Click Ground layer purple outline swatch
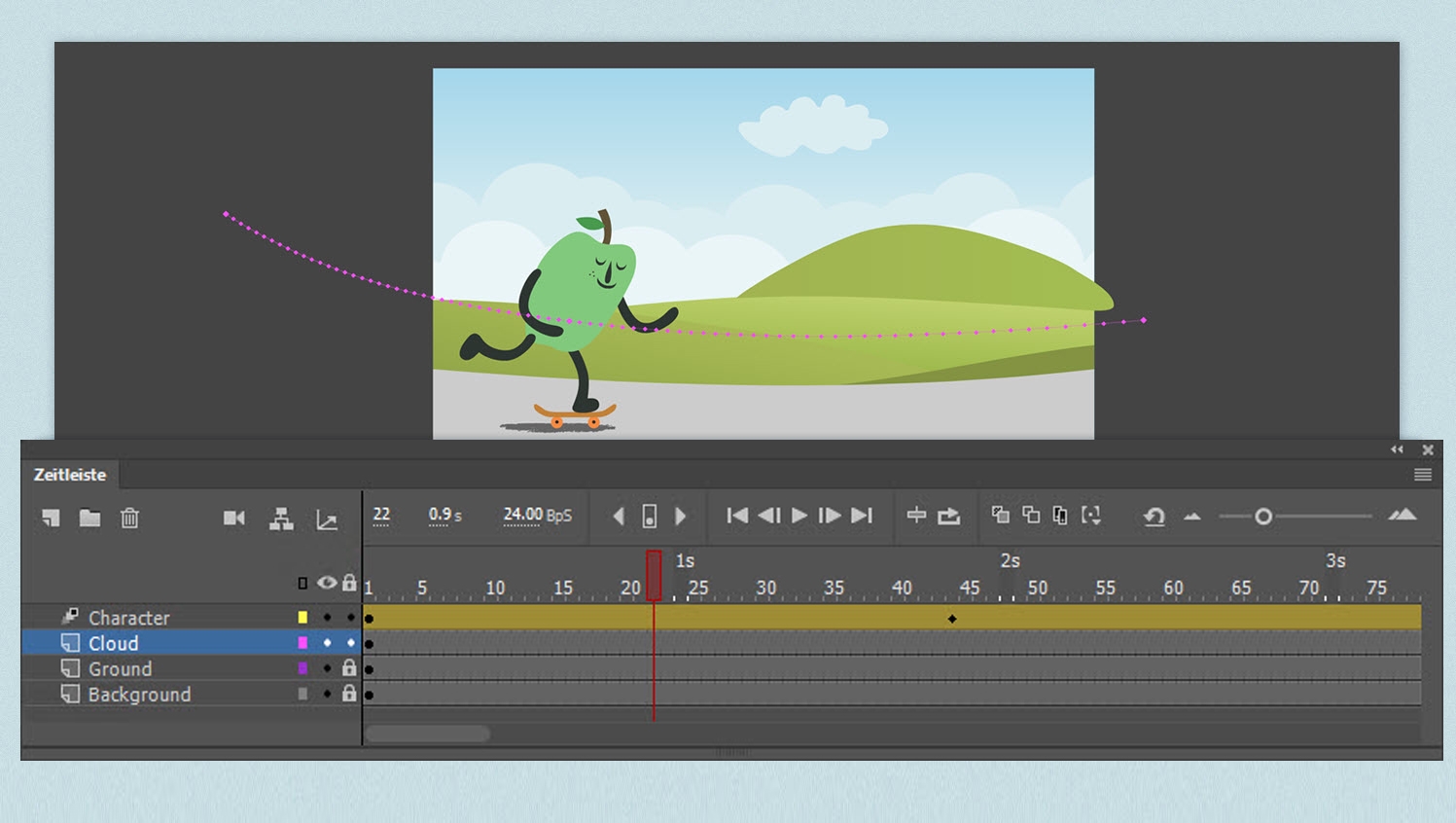 point(302,668)
